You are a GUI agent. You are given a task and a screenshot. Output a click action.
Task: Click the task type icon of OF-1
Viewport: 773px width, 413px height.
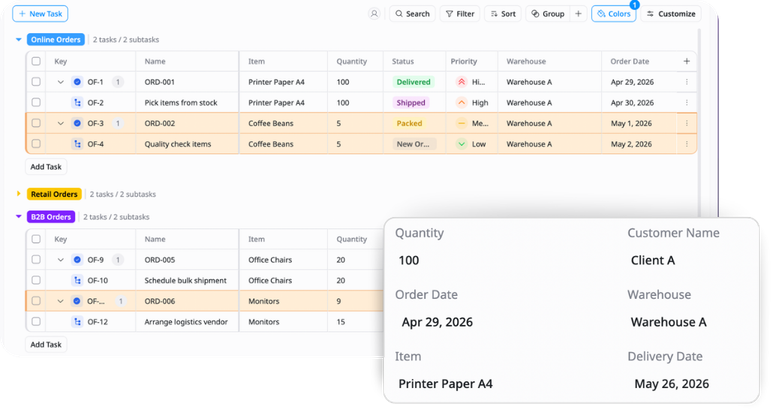pyautogui.click(x=77, y=82)
